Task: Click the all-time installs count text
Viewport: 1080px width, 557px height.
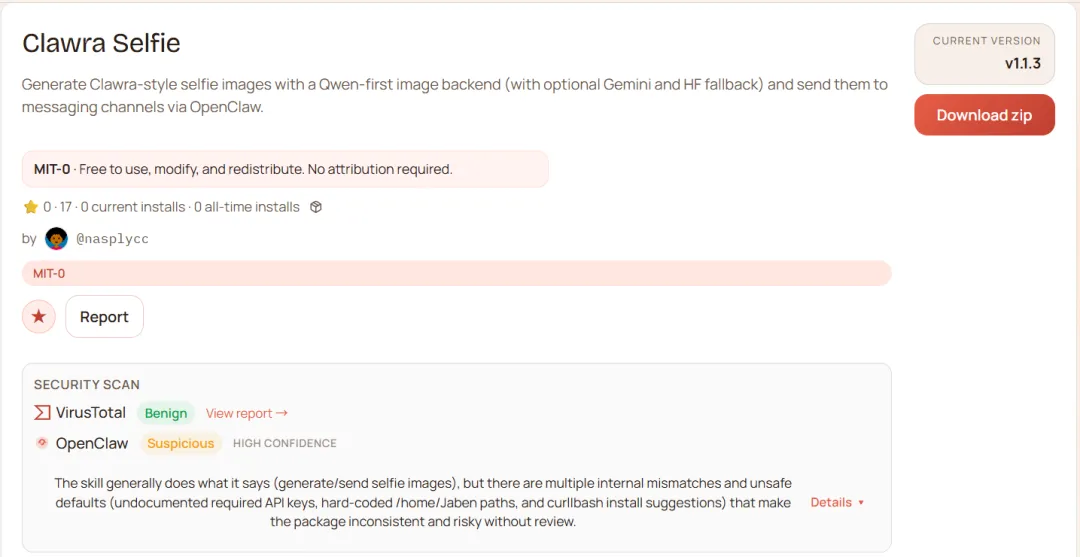Action: click(247, 207)
